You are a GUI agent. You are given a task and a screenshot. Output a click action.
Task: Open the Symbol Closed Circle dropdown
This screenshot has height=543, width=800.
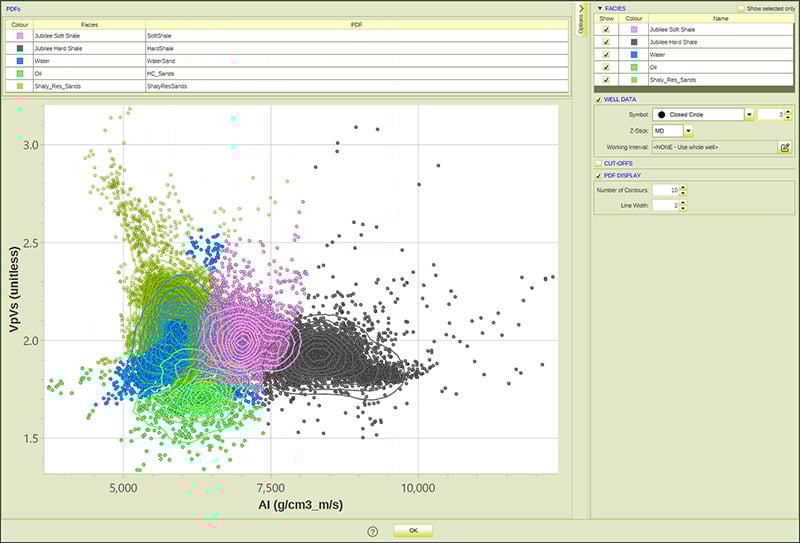(750, 115)
